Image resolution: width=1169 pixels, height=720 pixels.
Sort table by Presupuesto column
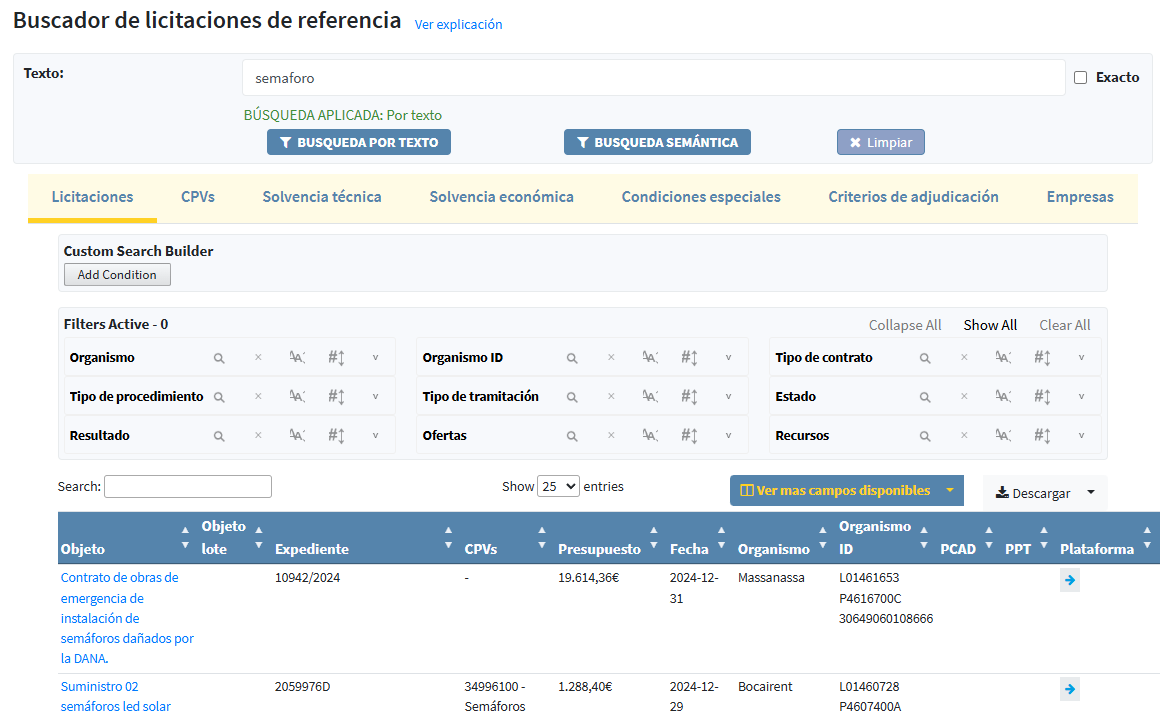(608, 538)
